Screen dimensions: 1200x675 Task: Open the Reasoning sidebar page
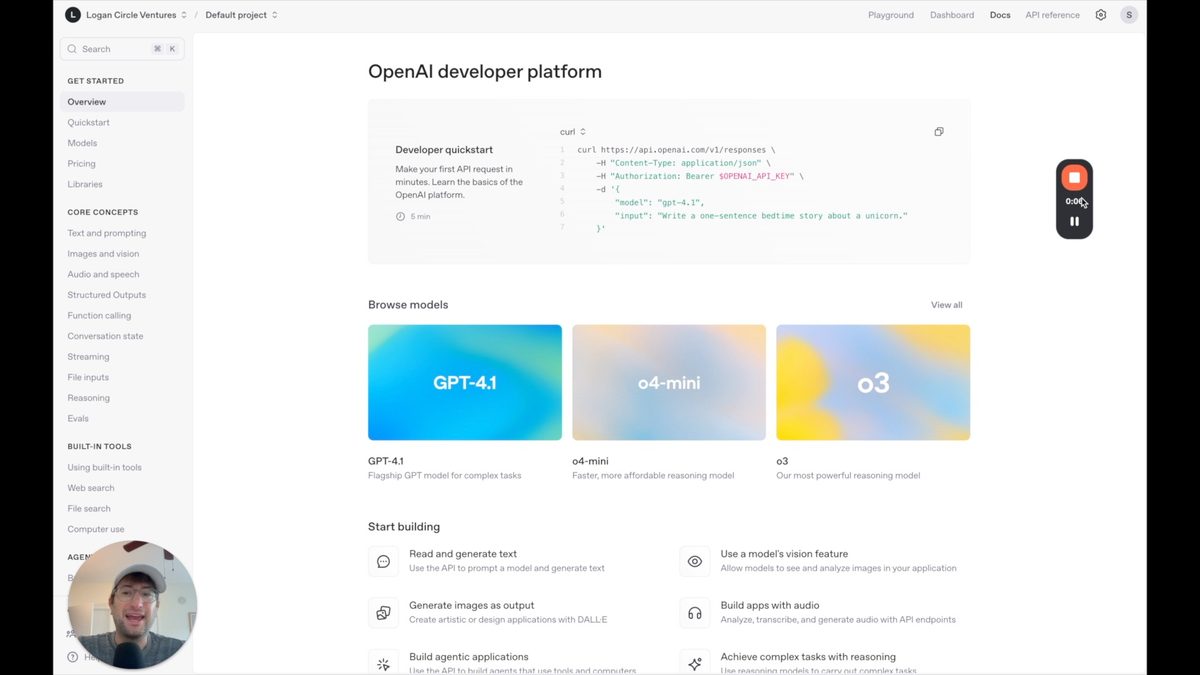click(88, 398)
